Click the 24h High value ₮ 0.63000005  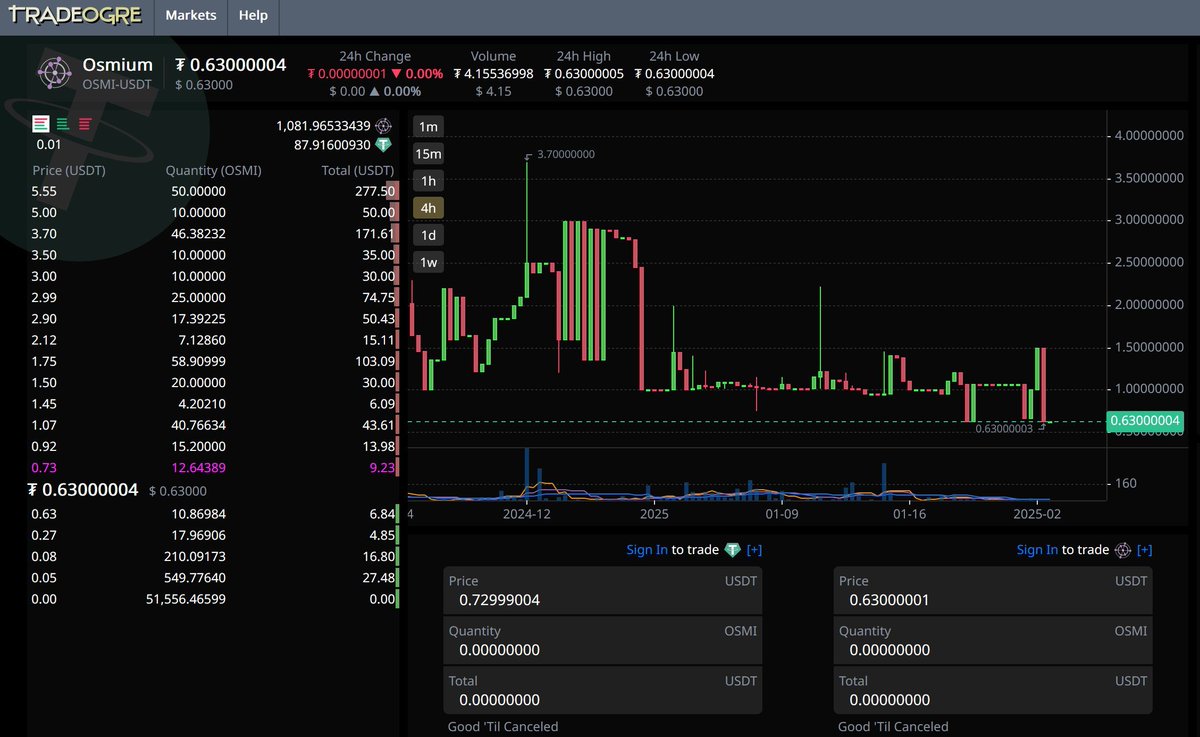[x=584, y=74]
